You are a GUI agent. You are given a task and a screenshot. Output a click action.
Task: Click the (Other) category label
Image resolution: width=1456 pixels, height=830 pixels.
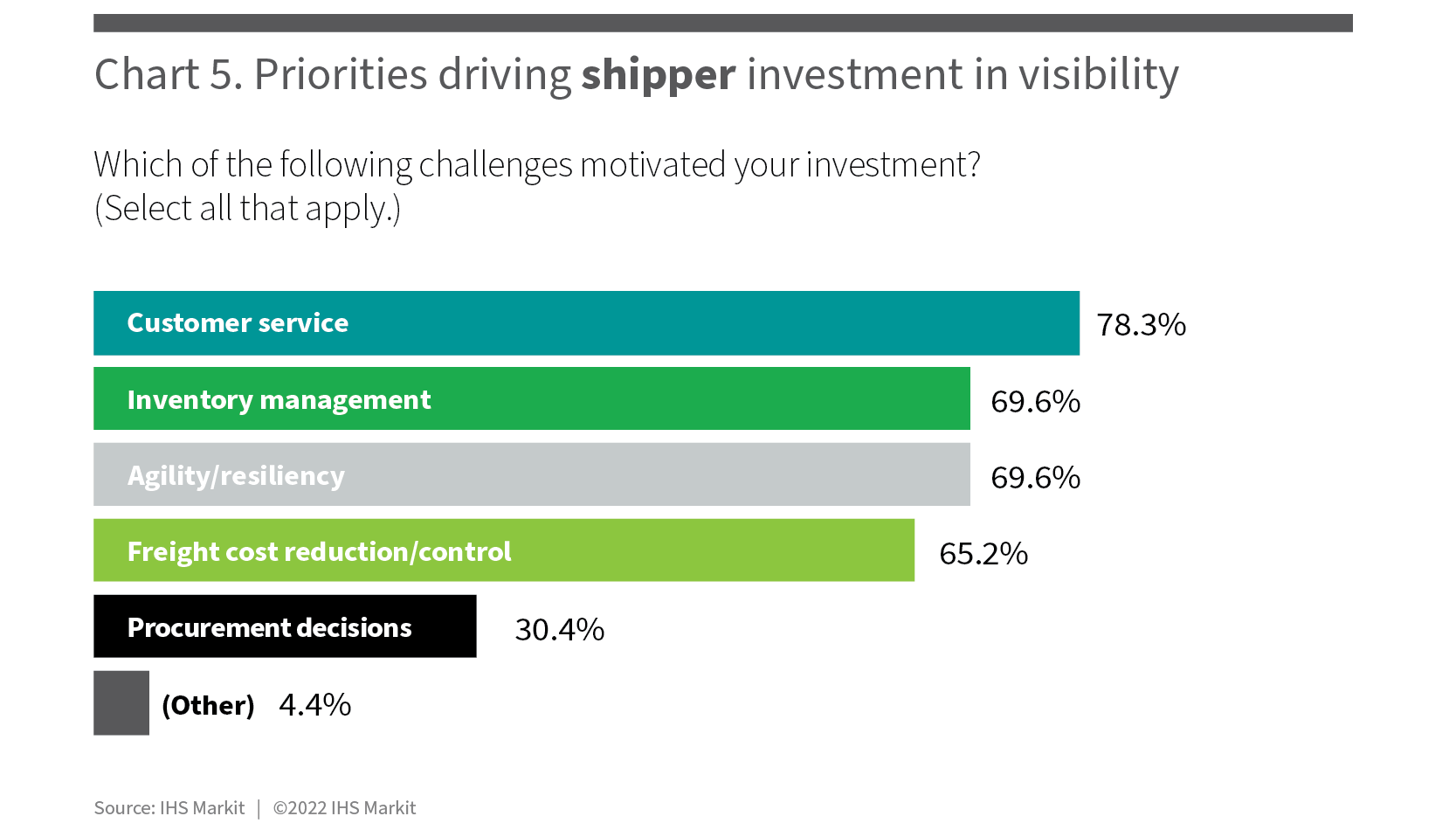208,706
